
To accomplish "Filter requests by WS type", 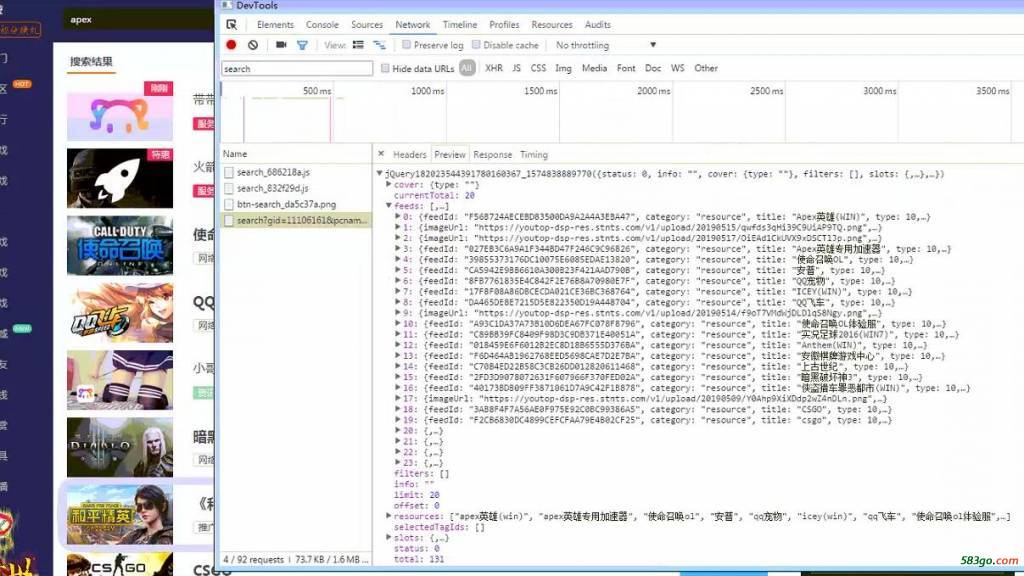I will (677, 68).
